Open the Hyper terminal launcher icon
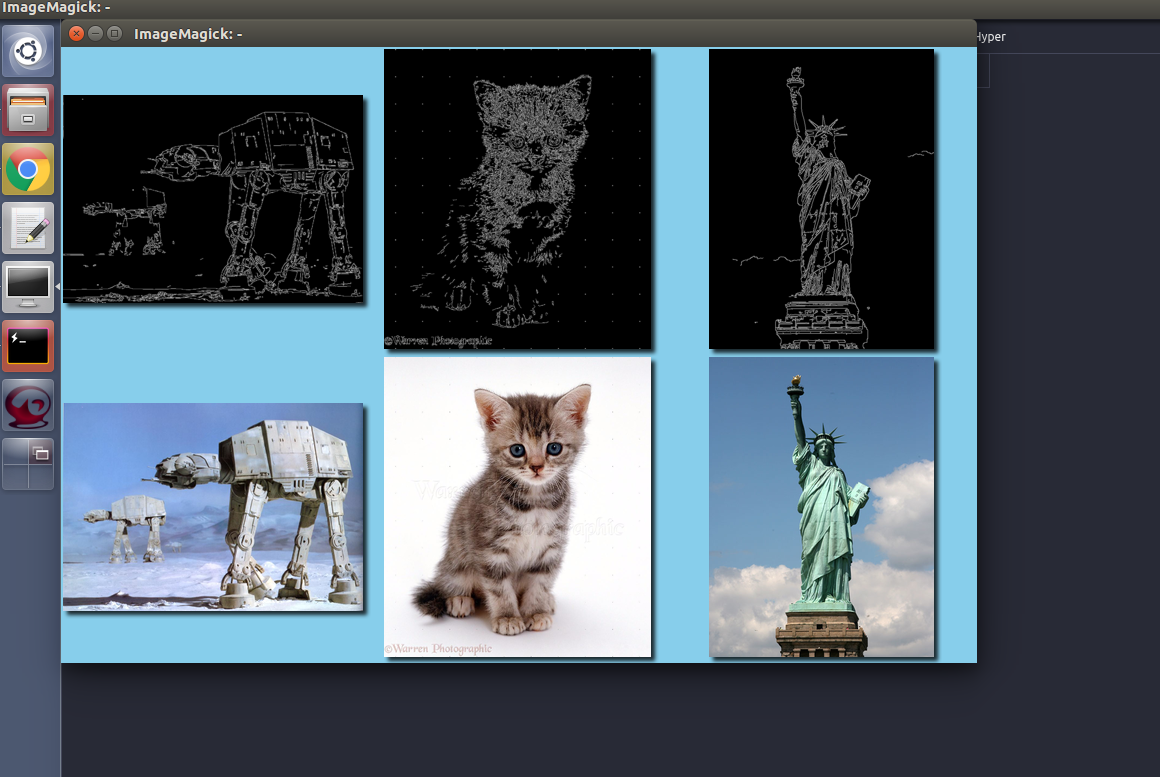 [28, 346]
